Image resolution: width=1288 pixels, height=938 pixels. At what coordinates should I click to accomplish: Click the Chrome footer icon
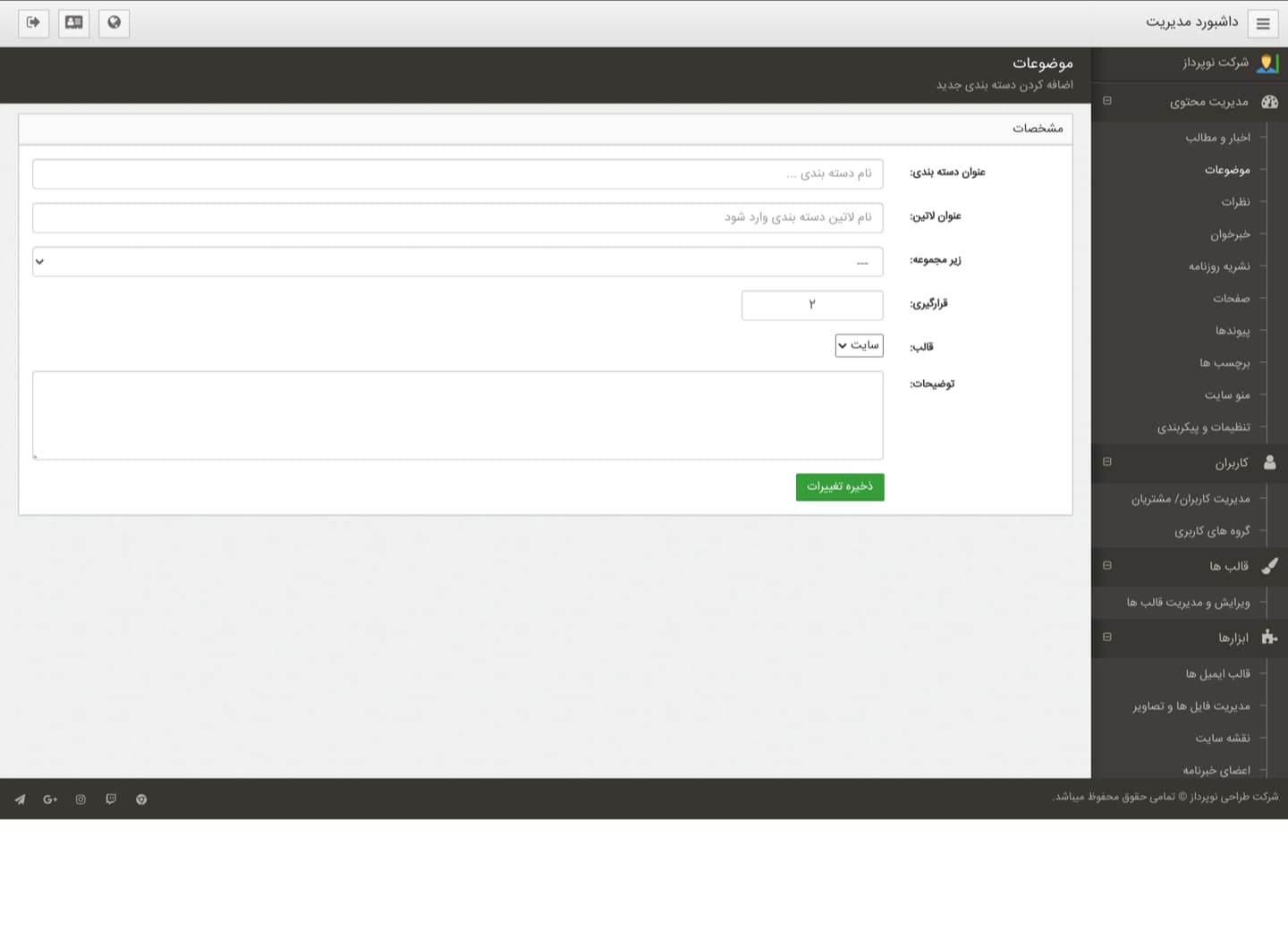[141, 799]
